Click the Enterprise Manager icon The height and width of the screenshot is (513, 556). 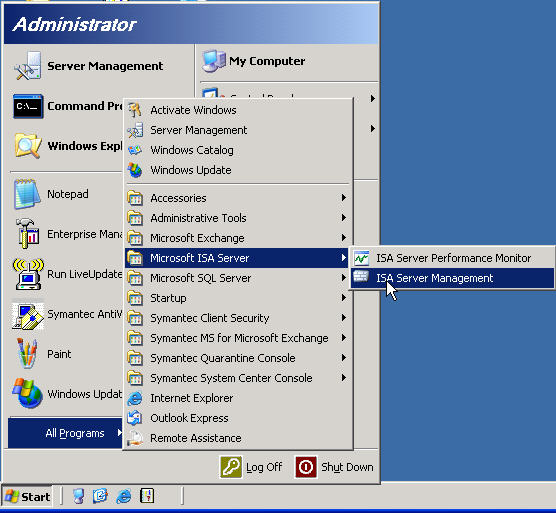pyautogui.click(x=28, y=234)
